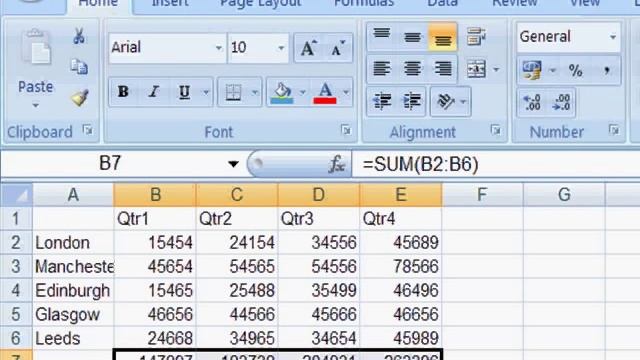Switch to the Insert tab
This screenshot has width=640, height=360.
tap(170, 4)
